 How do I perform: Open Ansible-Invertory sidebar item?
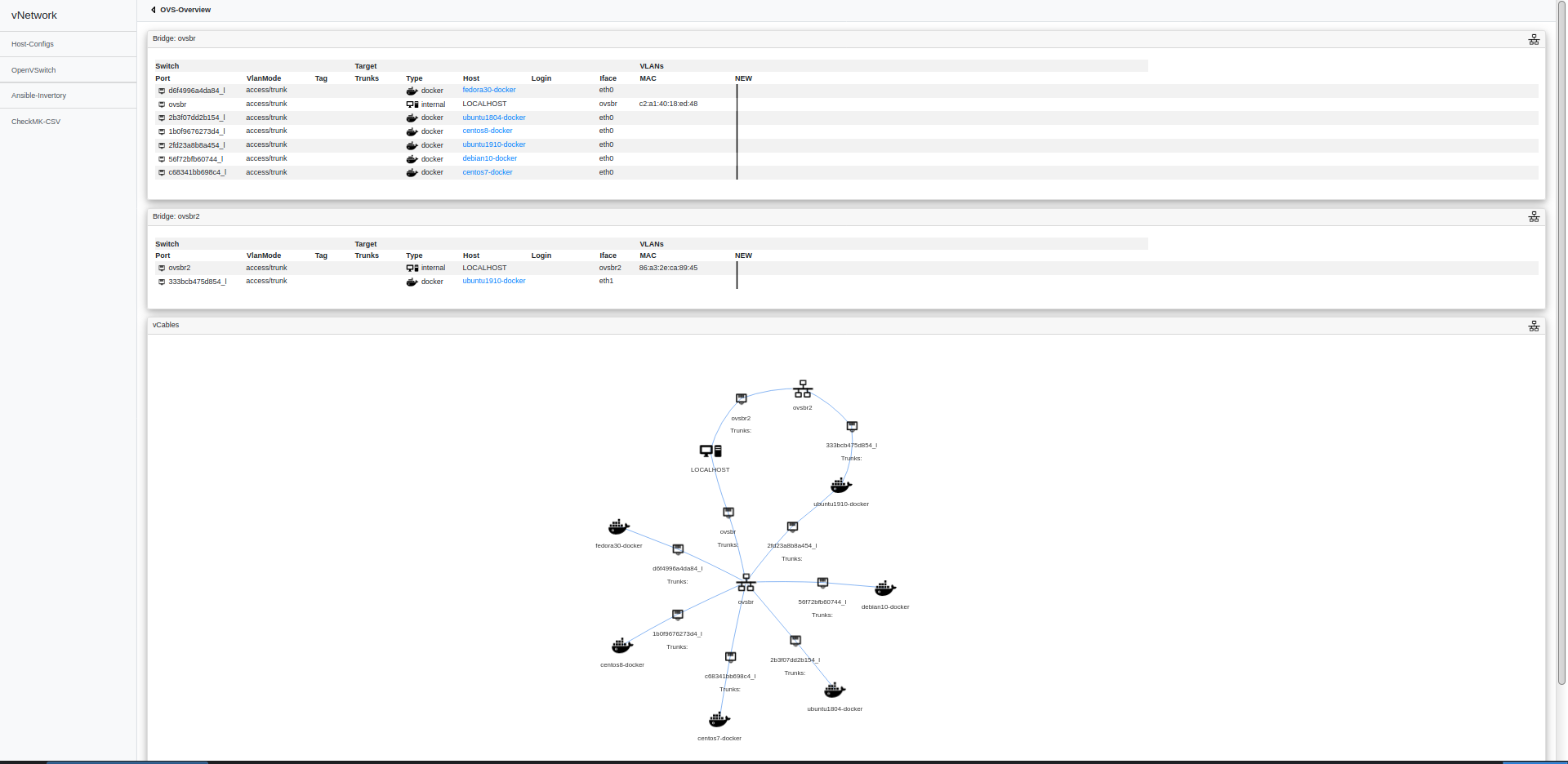pos(39,95)
